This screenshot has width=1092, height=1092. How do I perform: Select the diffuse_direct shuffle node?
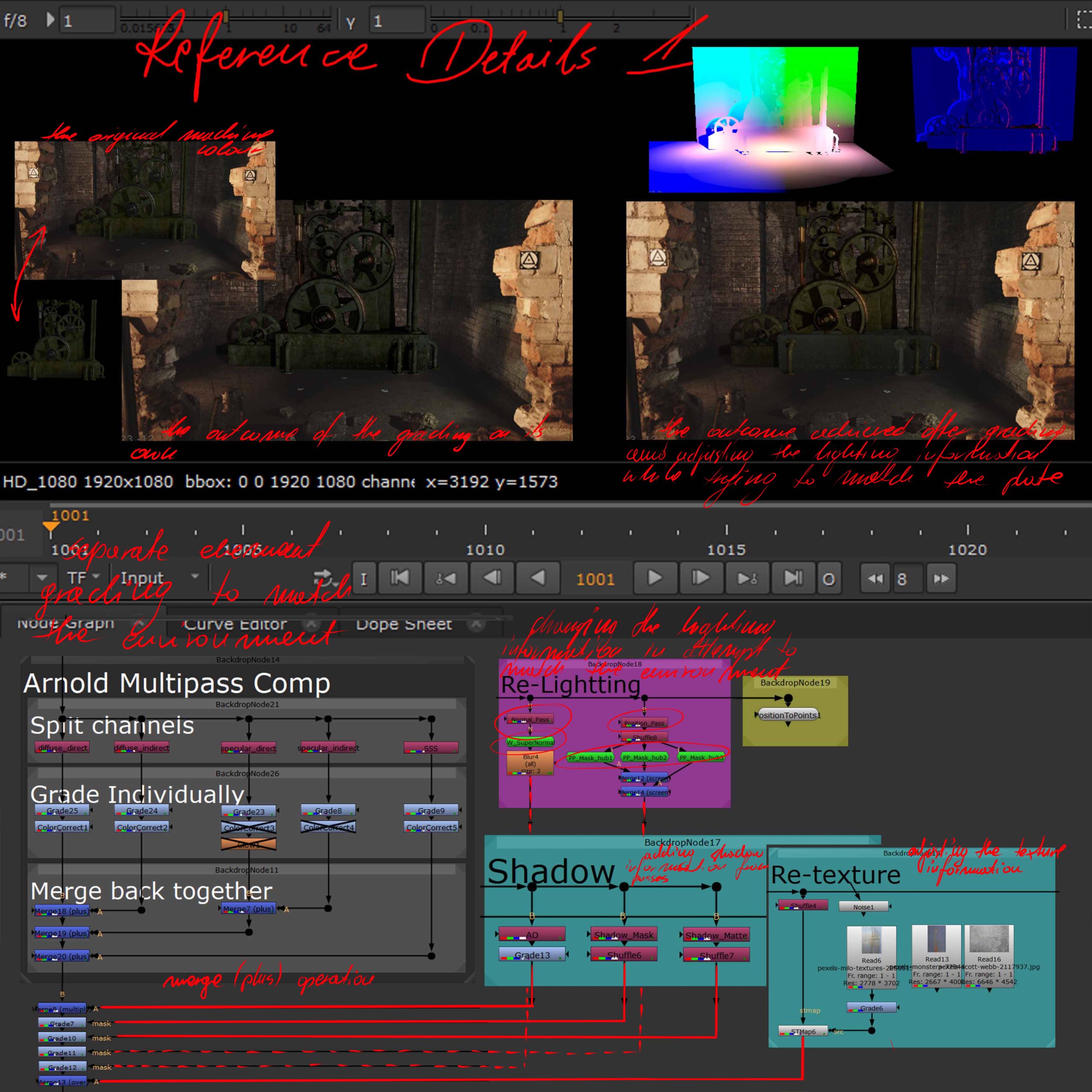click(x=62, y=747)
